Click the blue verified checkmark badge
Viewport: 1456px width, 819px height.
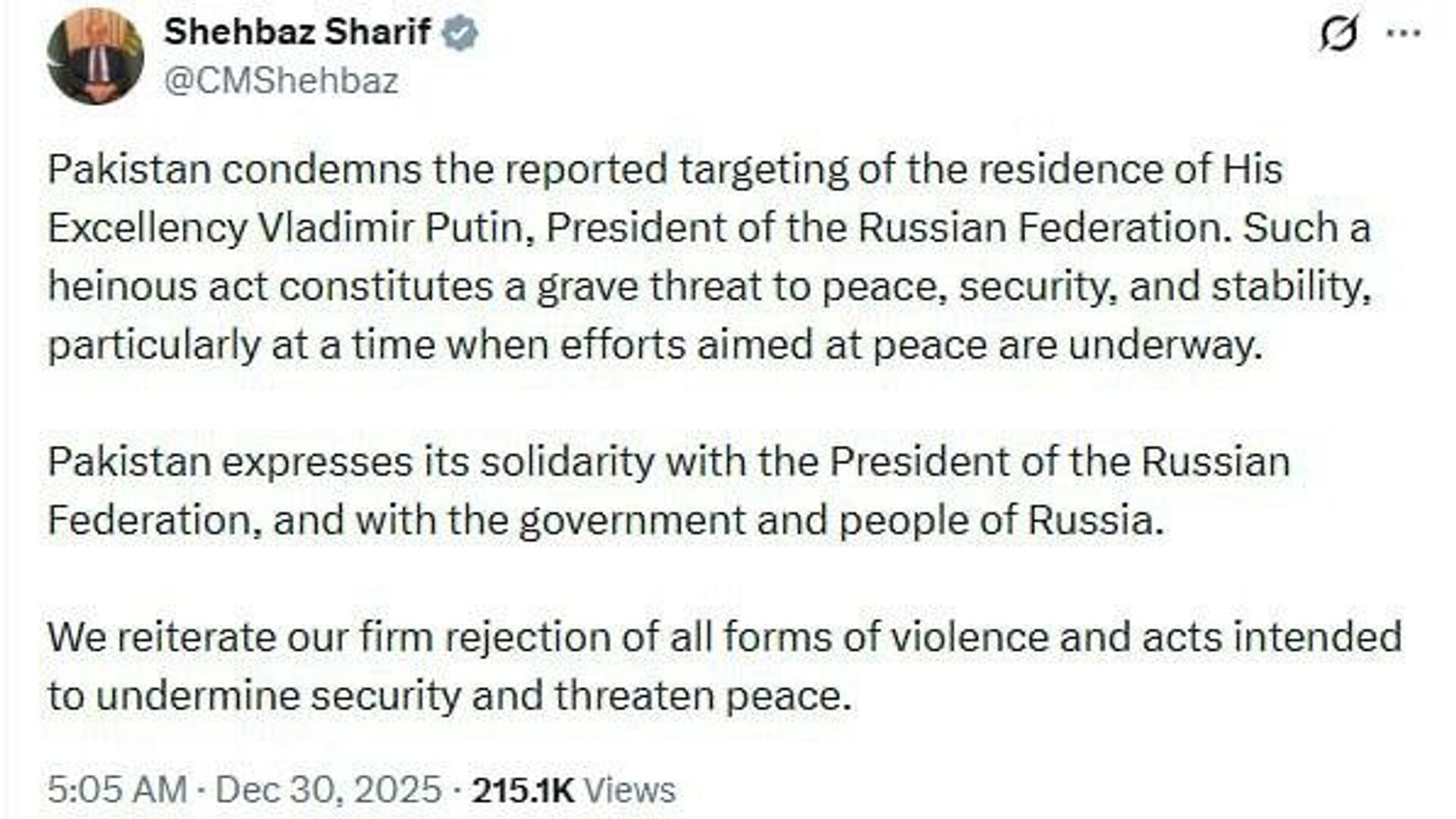point(460,33)
